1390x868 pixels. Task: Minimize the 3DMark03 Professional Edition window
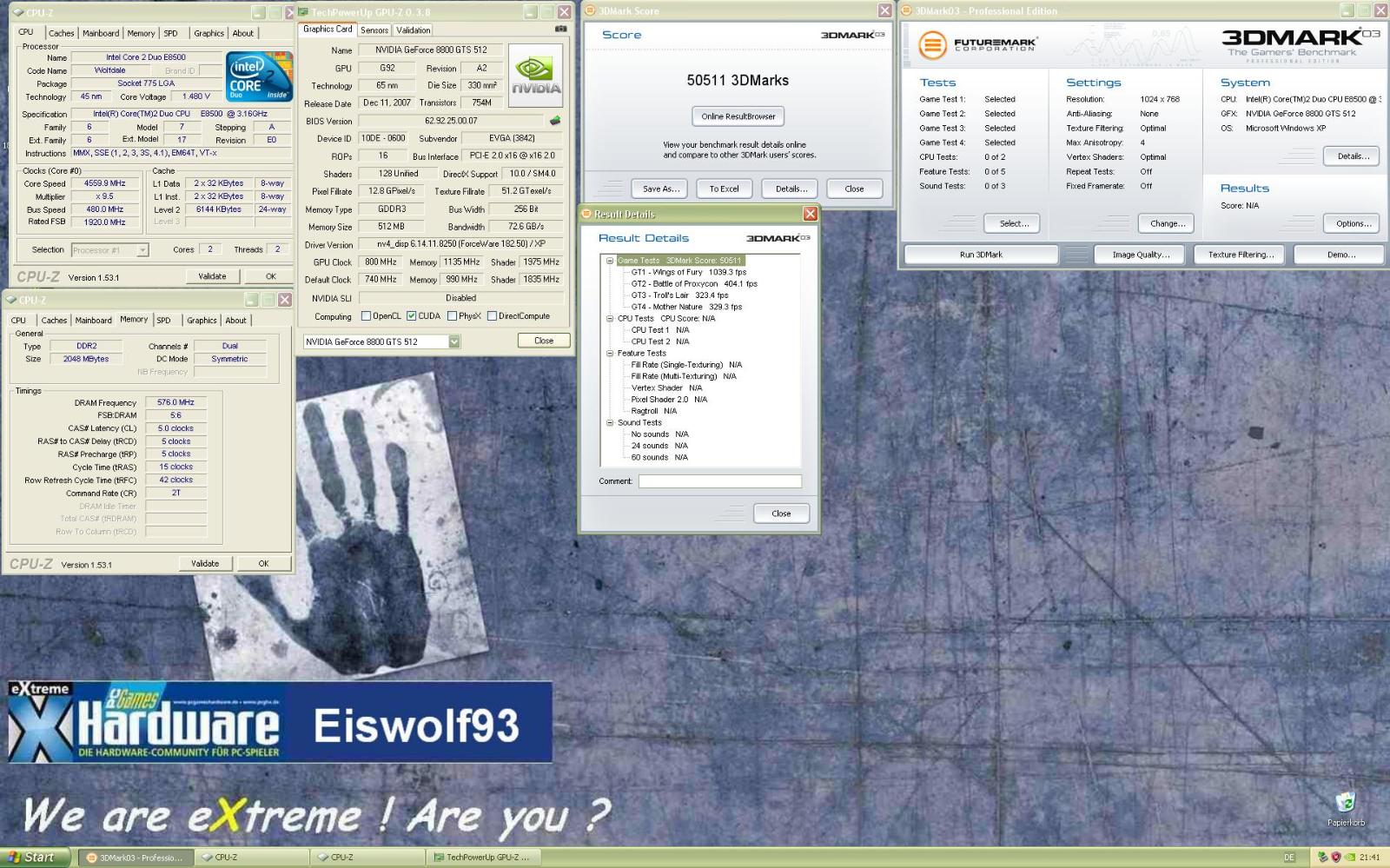[x=1347, y=10]
